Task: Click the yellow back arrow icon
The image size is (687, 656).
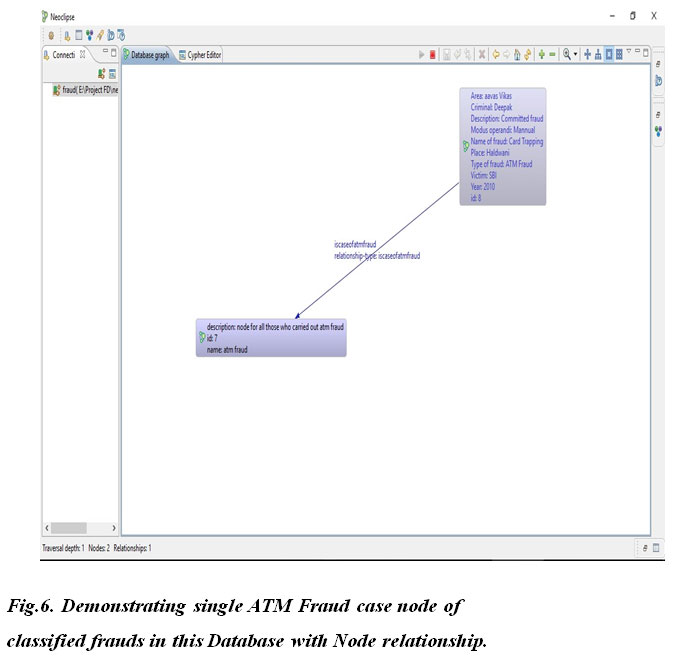Action: (x=495, y=54)
